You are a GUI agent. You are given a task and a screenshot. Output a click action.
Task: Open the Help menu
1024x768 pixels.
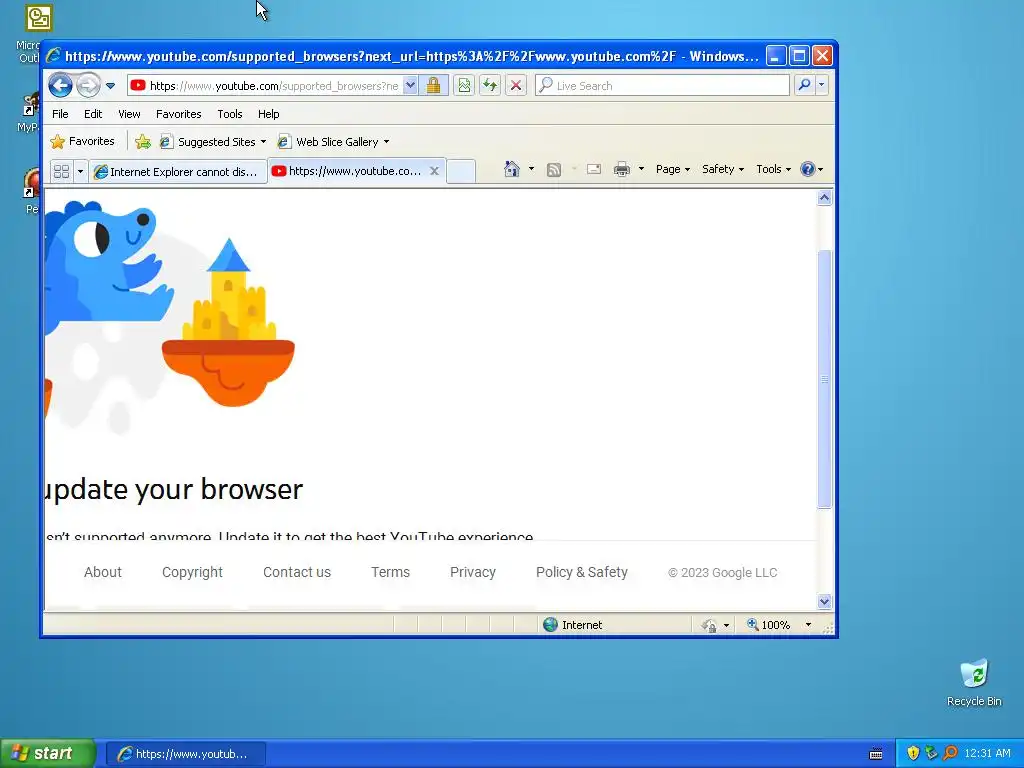tap(268, 114)
